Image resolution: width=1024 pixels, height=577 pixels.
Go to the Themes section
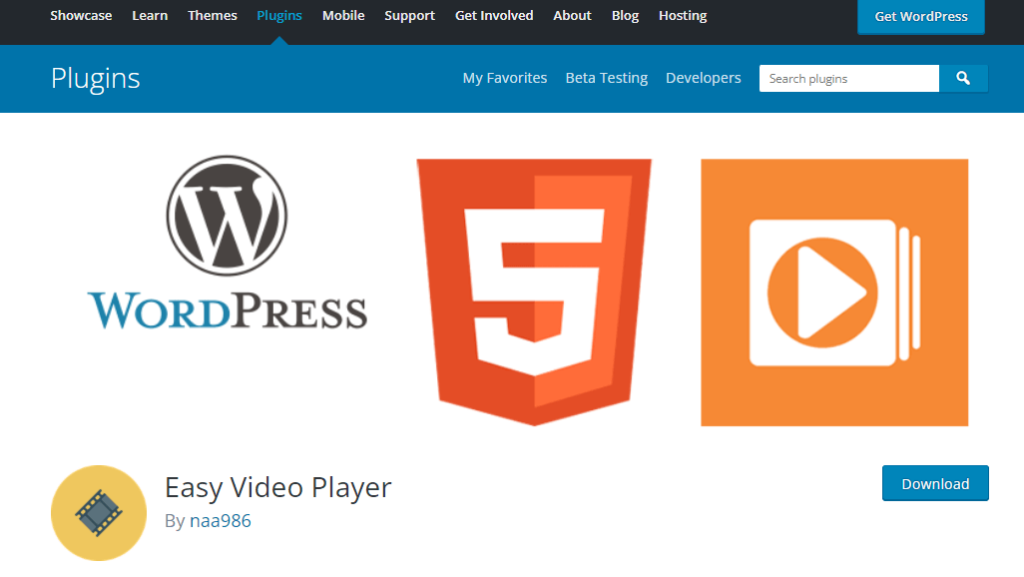212,16
